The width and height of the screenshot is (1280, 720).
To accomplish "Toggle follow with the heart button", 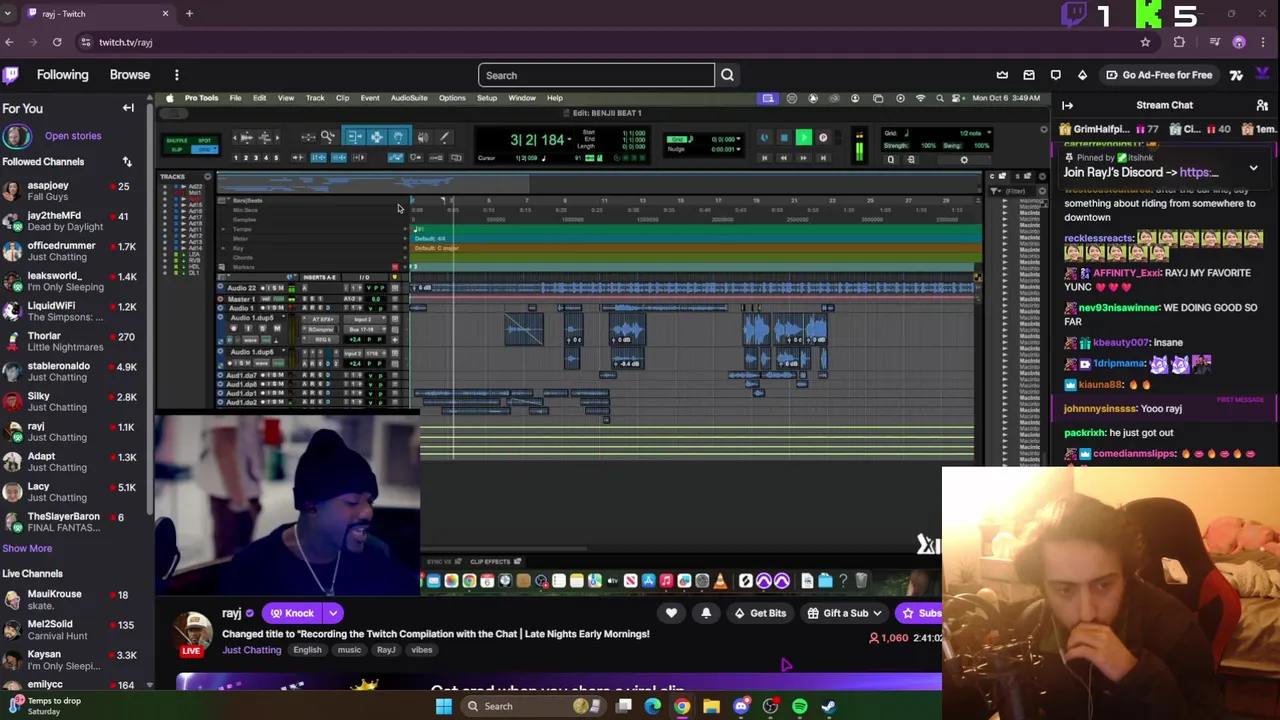I will [671, 613].
